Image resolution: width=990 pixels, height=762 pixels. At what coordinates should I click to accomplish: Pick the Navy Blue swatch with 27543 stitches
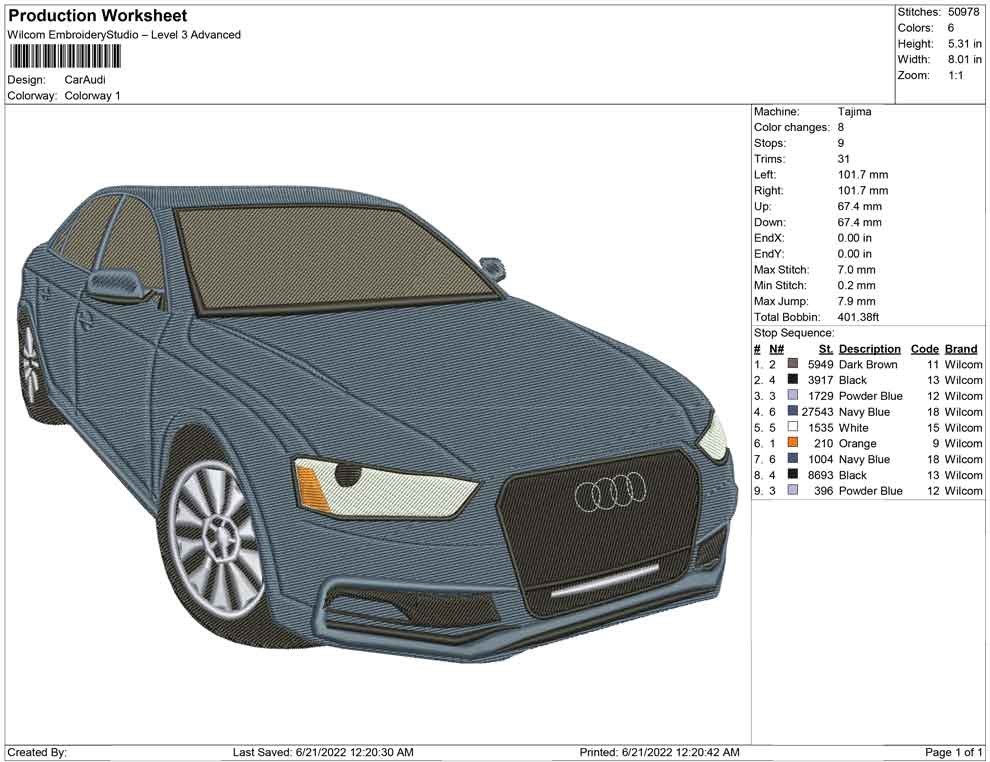[792, 412]
